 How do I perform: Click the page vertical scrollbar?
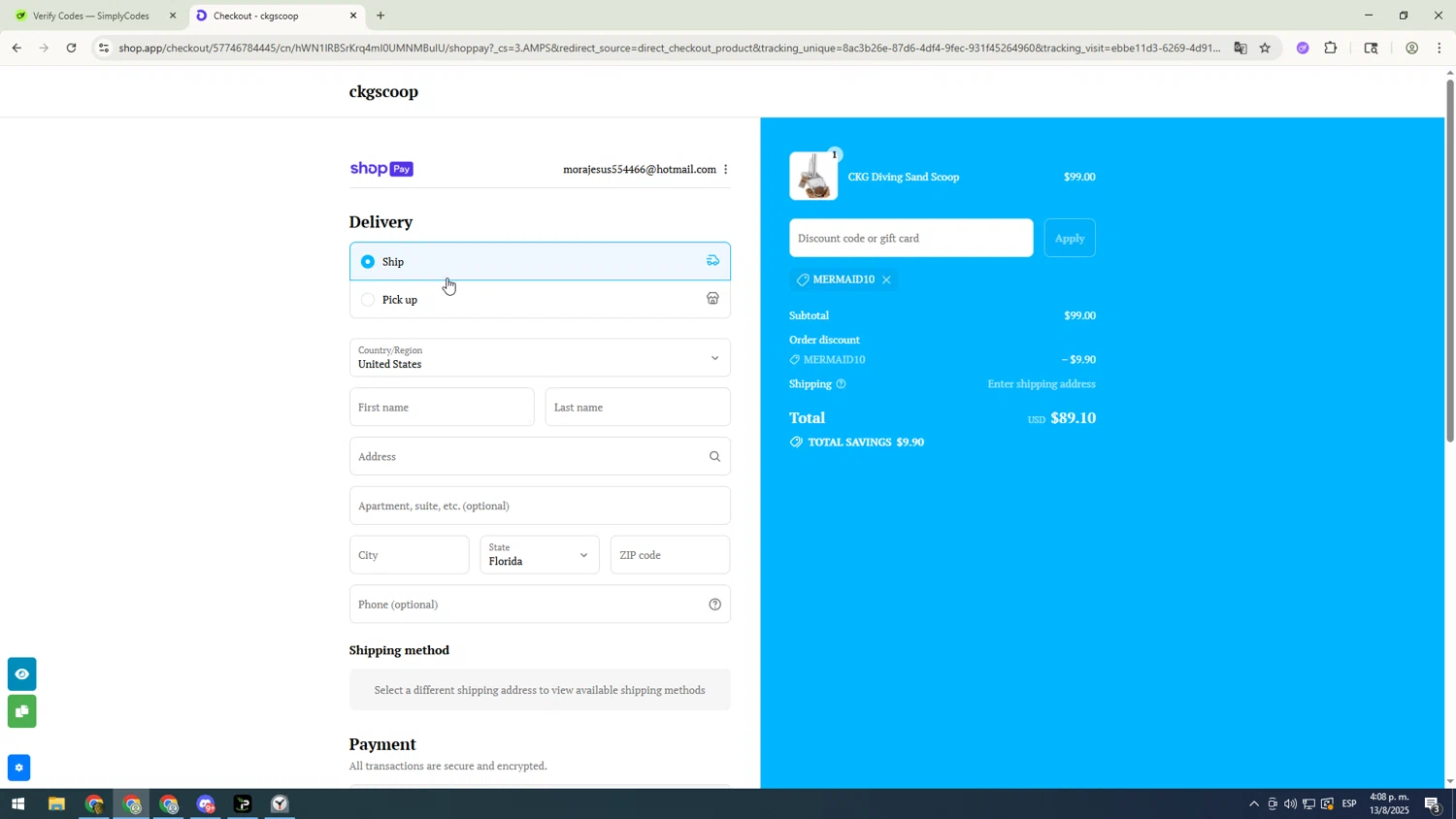point(1450,262)
